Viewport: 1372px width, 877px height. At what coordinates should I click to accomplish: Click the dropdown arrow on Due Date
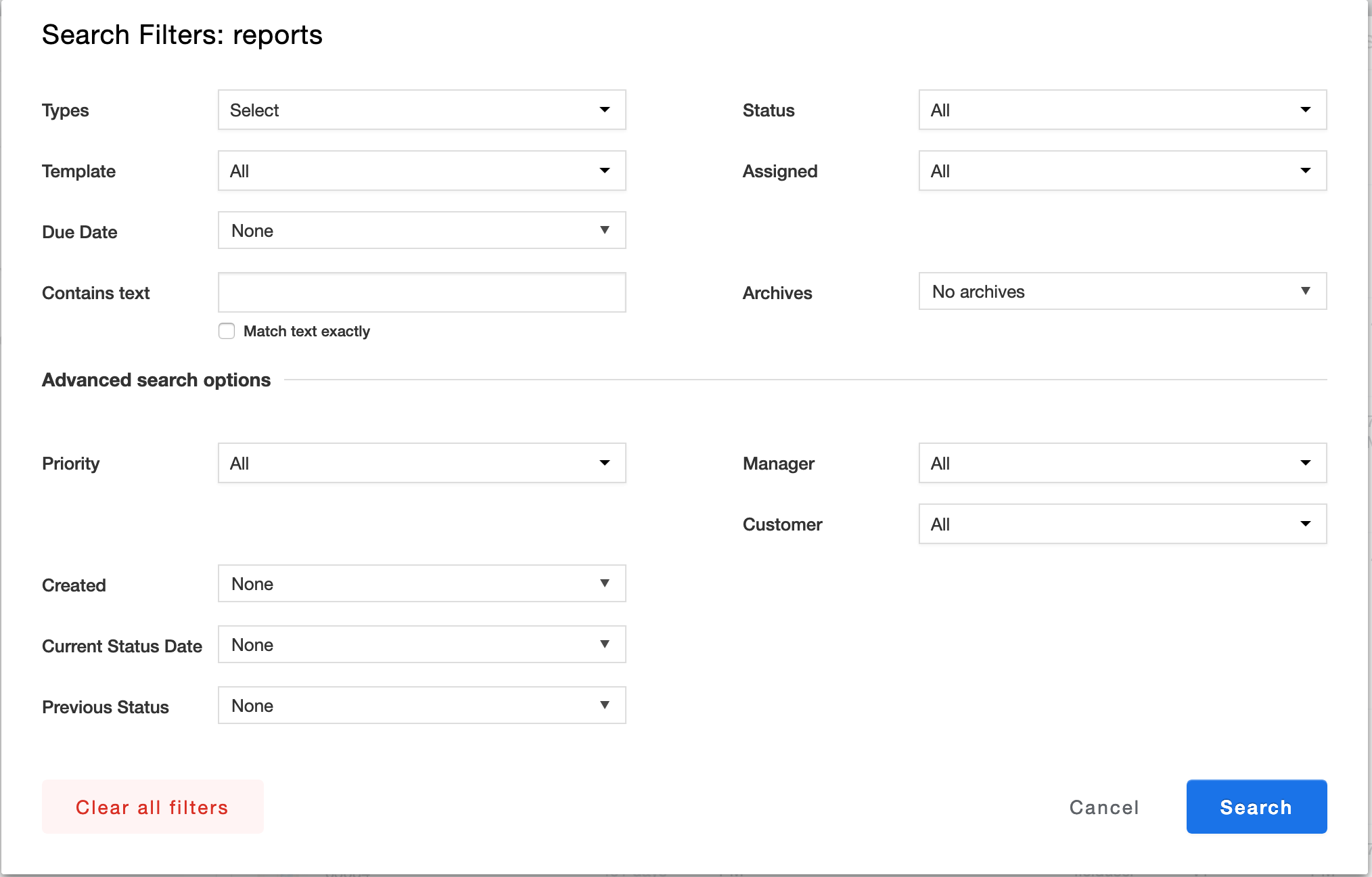[605, 231]
